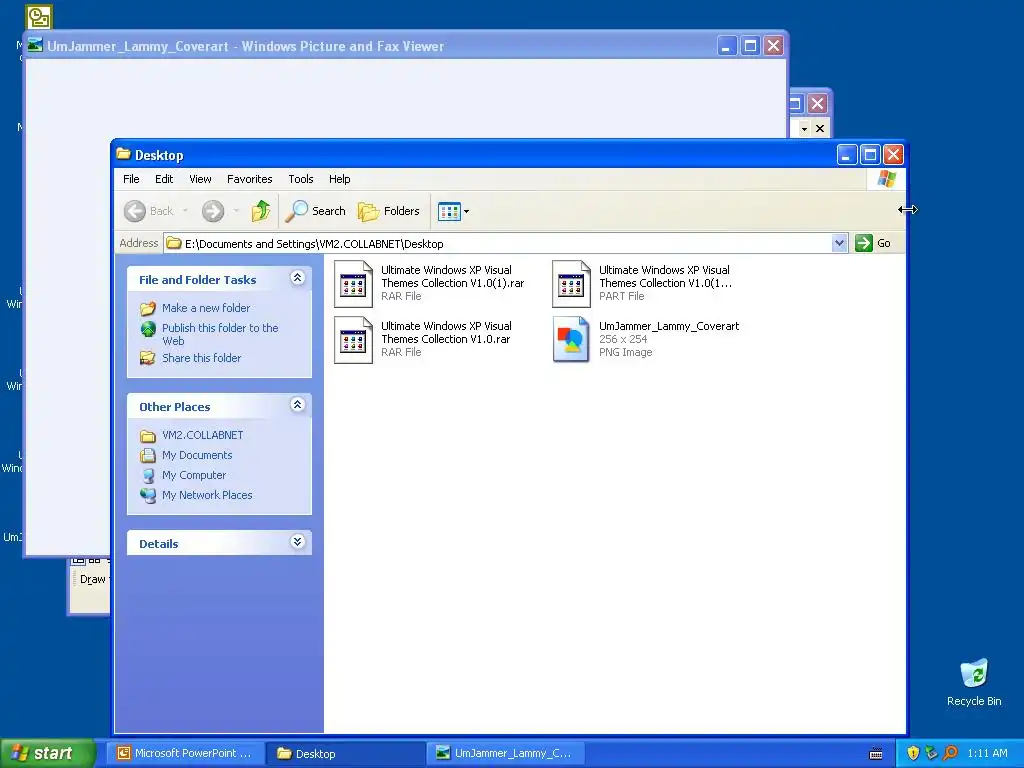Viewport: 1024px width, 768px height.
Task: Select Themes Collection V1.0.rar file icon
Action: pos(353,340)
